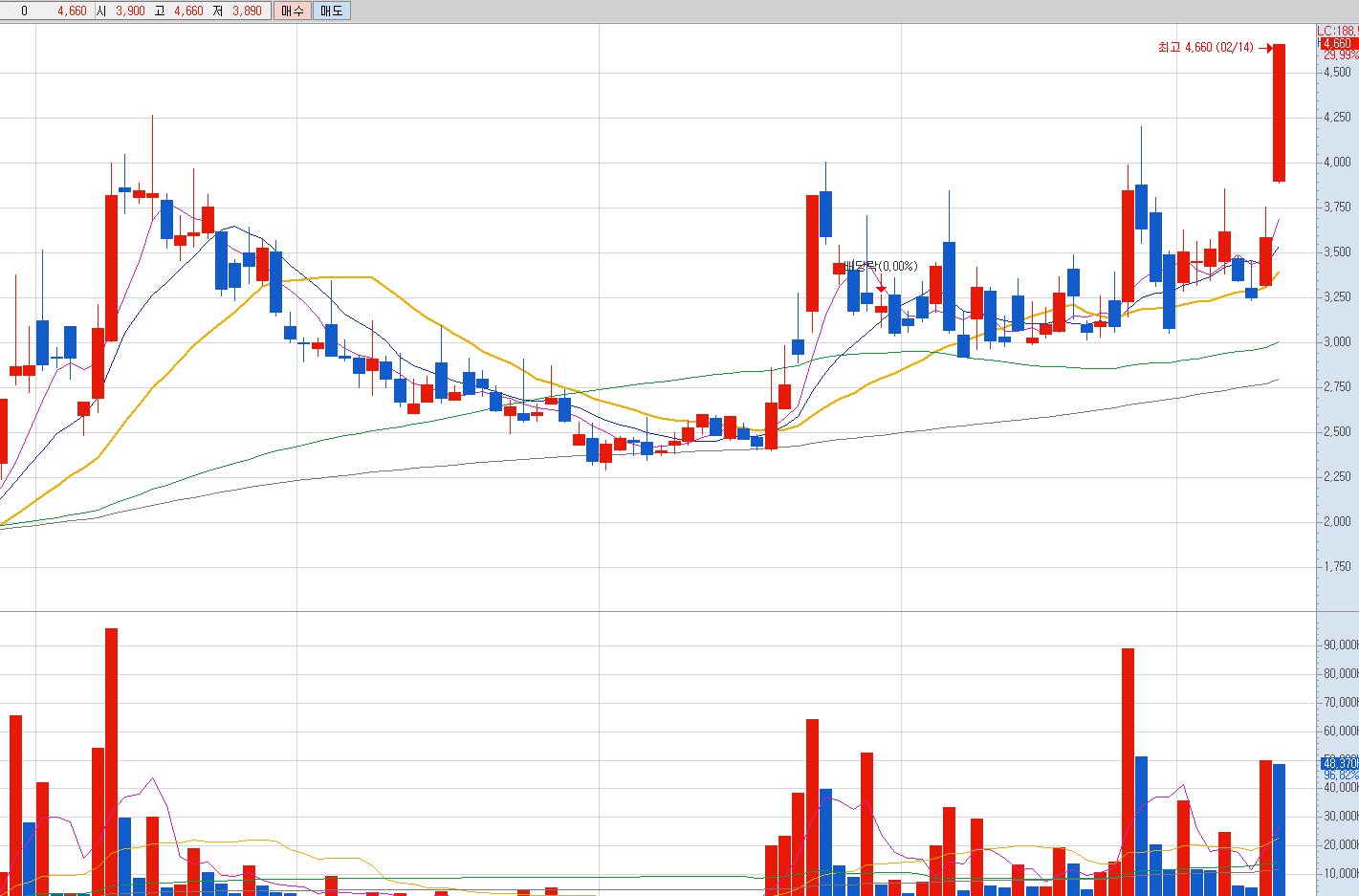Click the 배당락(0.00%) ex-dividend marker label
Image resolution: width=1359 pixels, height=896 pixels.
click(x=881, y=266)
